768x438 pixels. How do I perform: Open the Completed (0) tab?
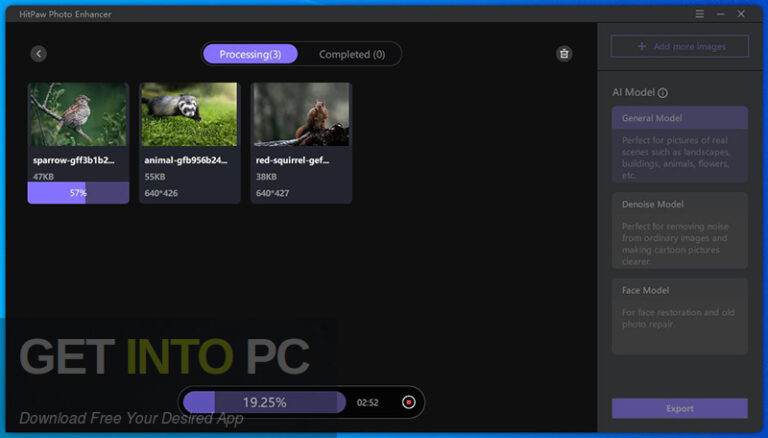(352, 54)
